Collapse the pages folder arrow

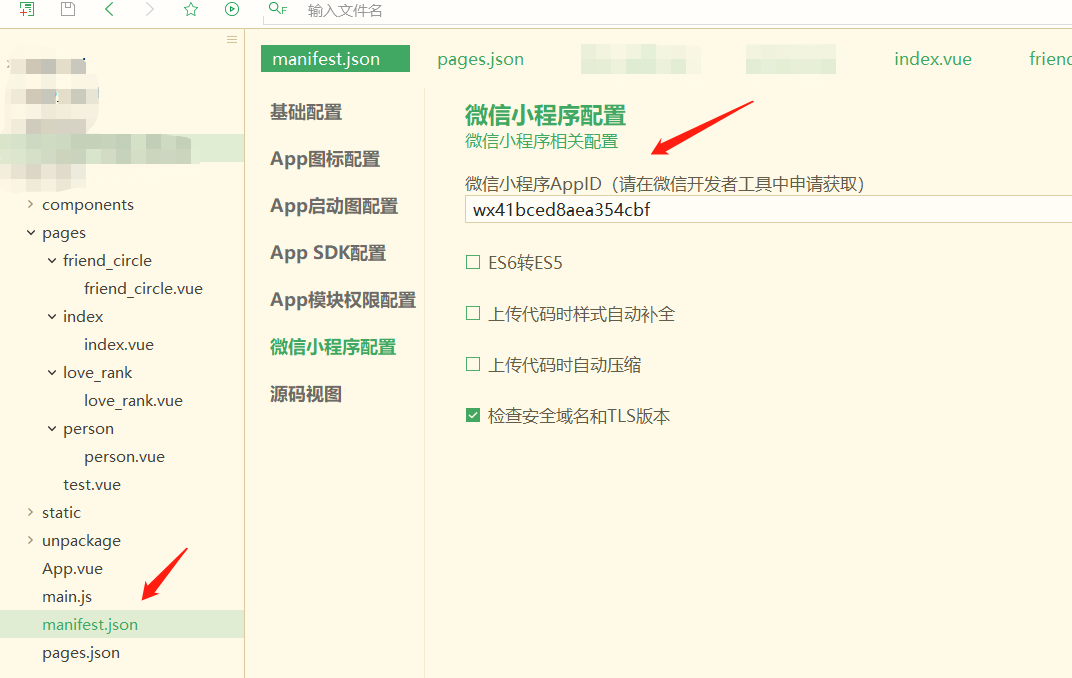[x=30, y=232]
